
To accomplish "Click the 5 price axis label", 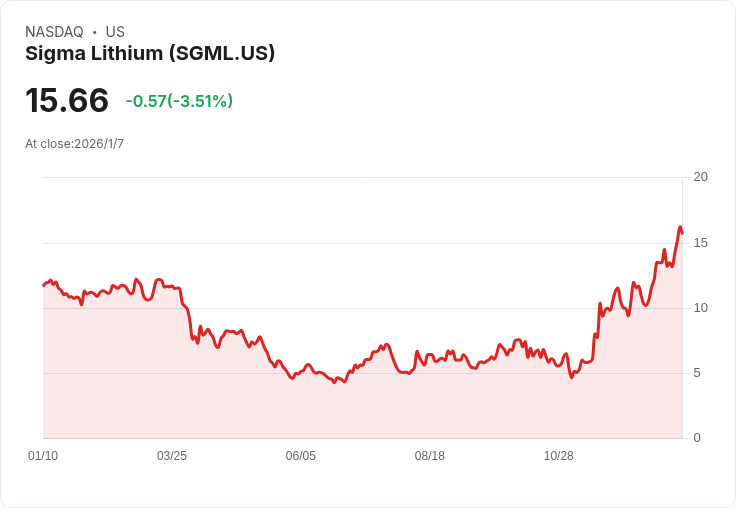I will point(697,373).
